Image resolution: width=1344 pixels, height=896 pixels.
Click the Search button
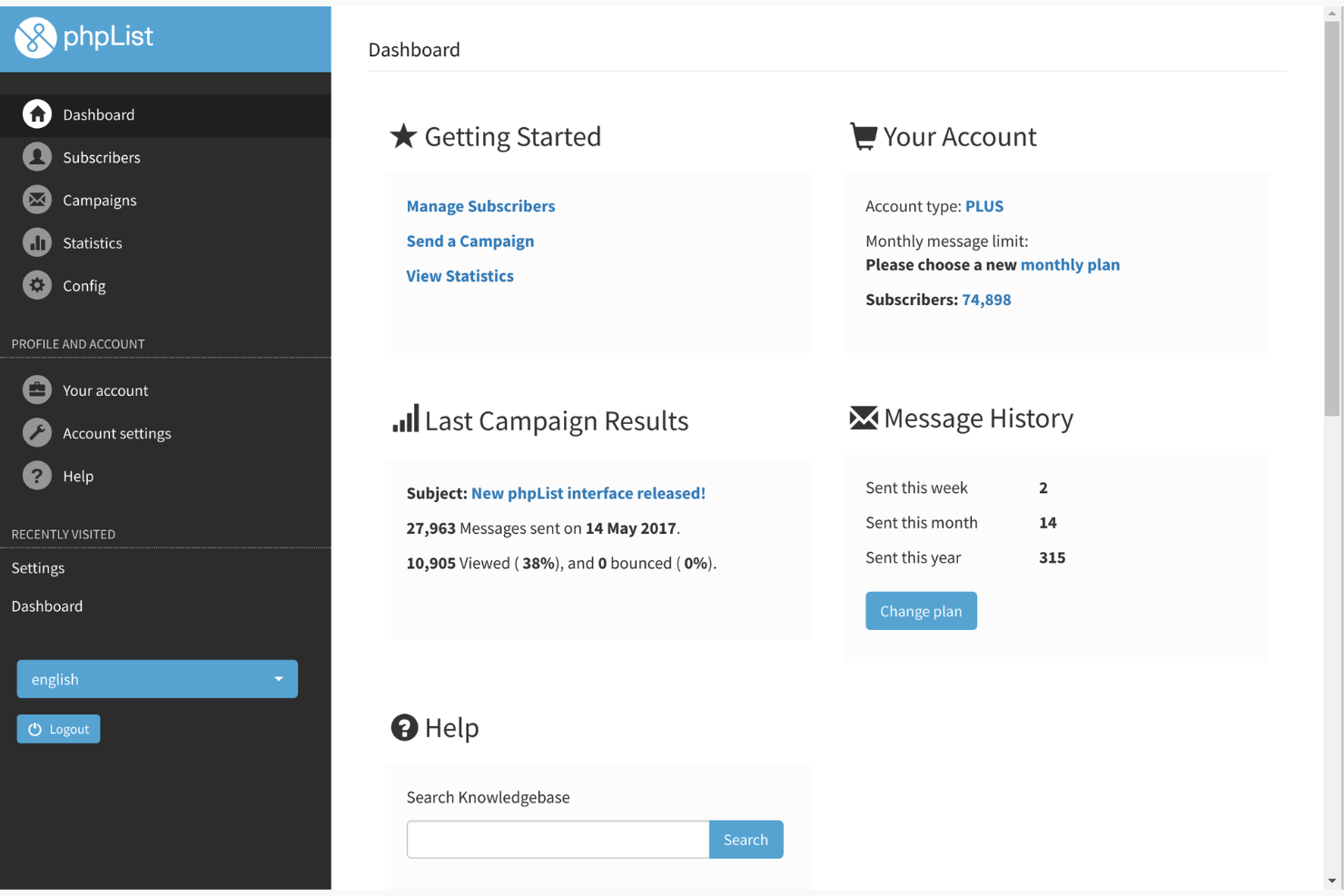pos(746,840)
